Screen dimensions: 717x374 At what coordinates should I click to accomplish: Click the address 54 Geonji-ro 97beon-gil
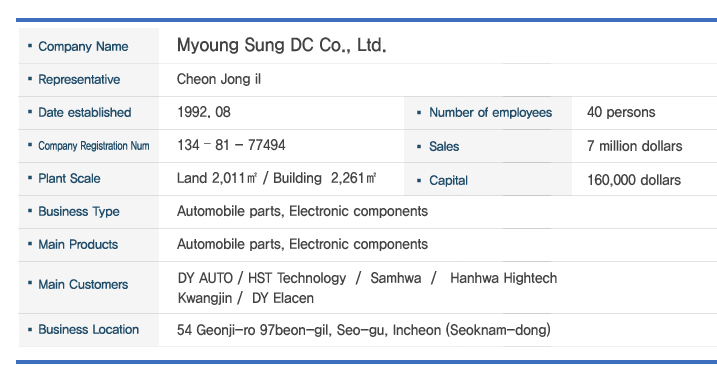(x=254, y=330)
